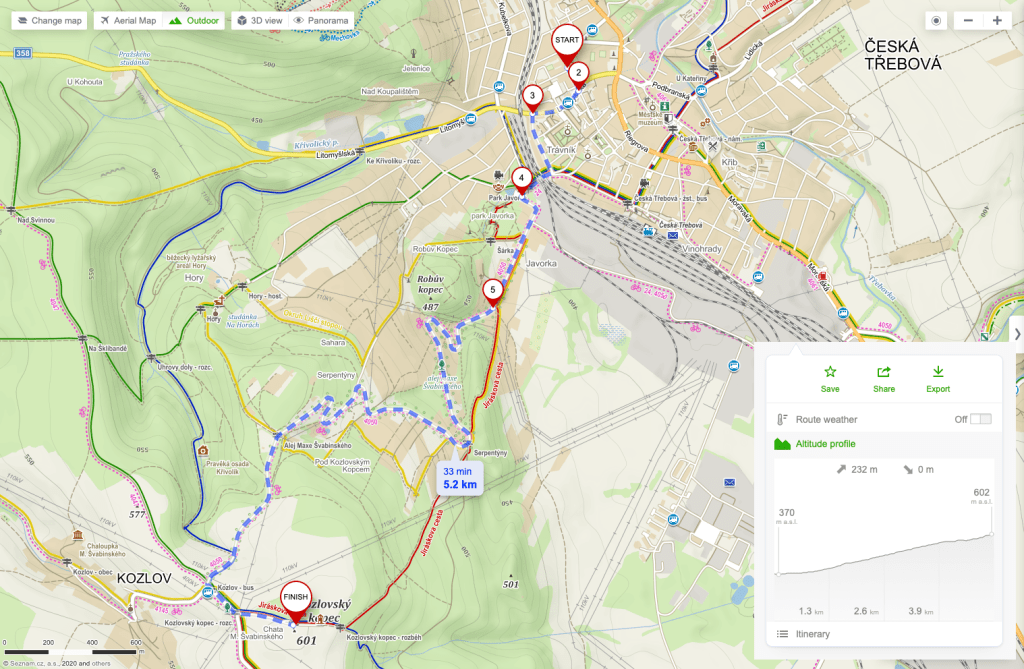
Task: Open the Panorama view
Action: [x=321, y=20]
